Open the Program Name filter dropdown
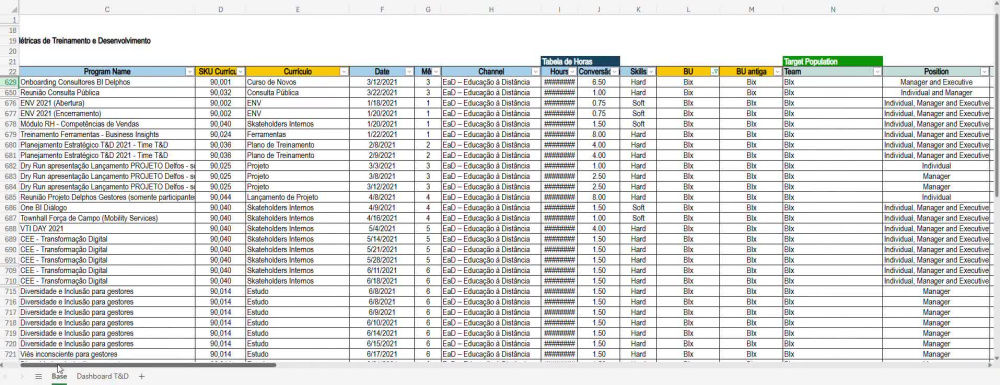This screenshot has height=385, width=1000. [x=190, y=72]
